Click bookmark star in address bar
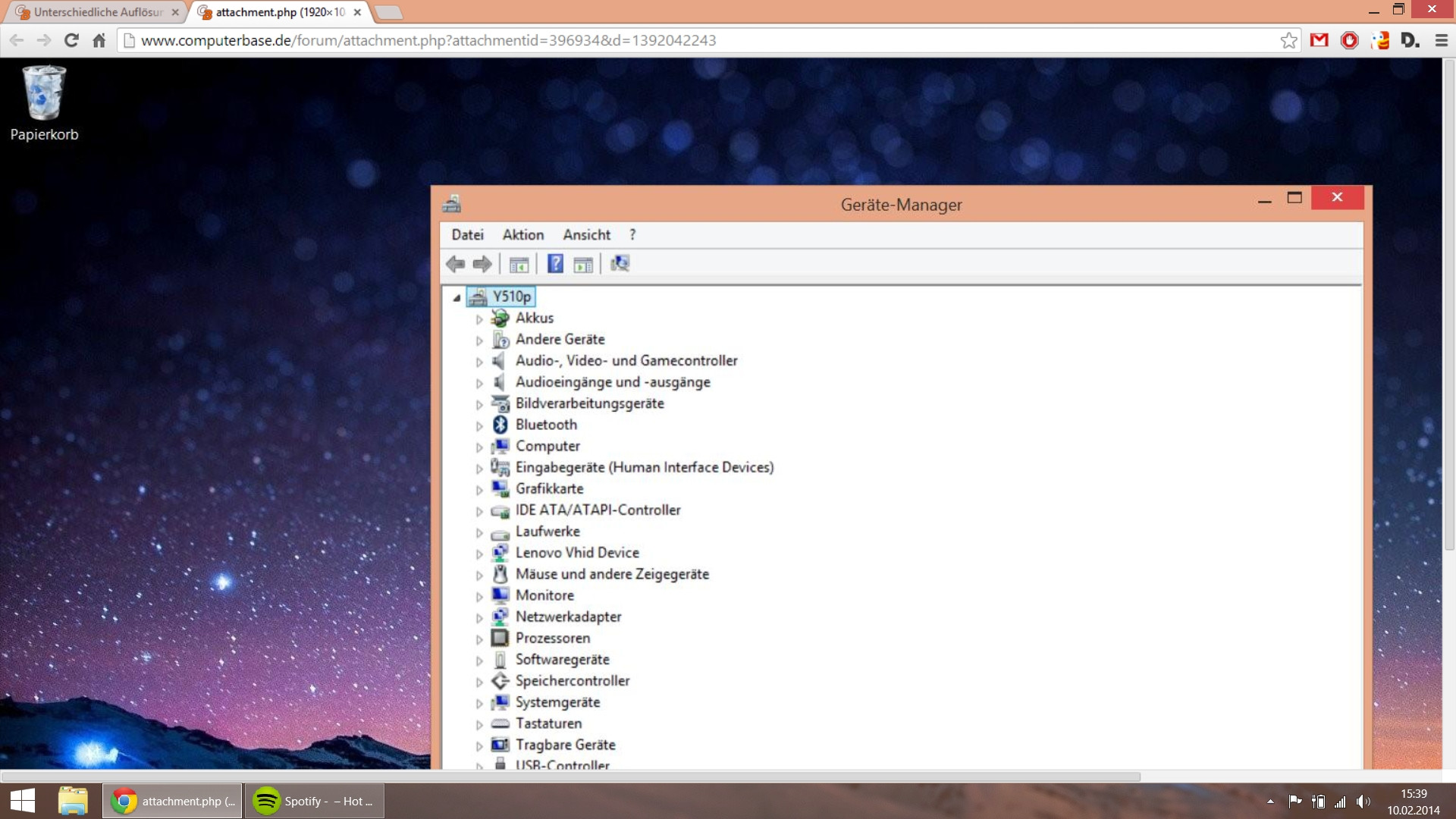This screenshot has height=819, width=1456. [1288, 40]
